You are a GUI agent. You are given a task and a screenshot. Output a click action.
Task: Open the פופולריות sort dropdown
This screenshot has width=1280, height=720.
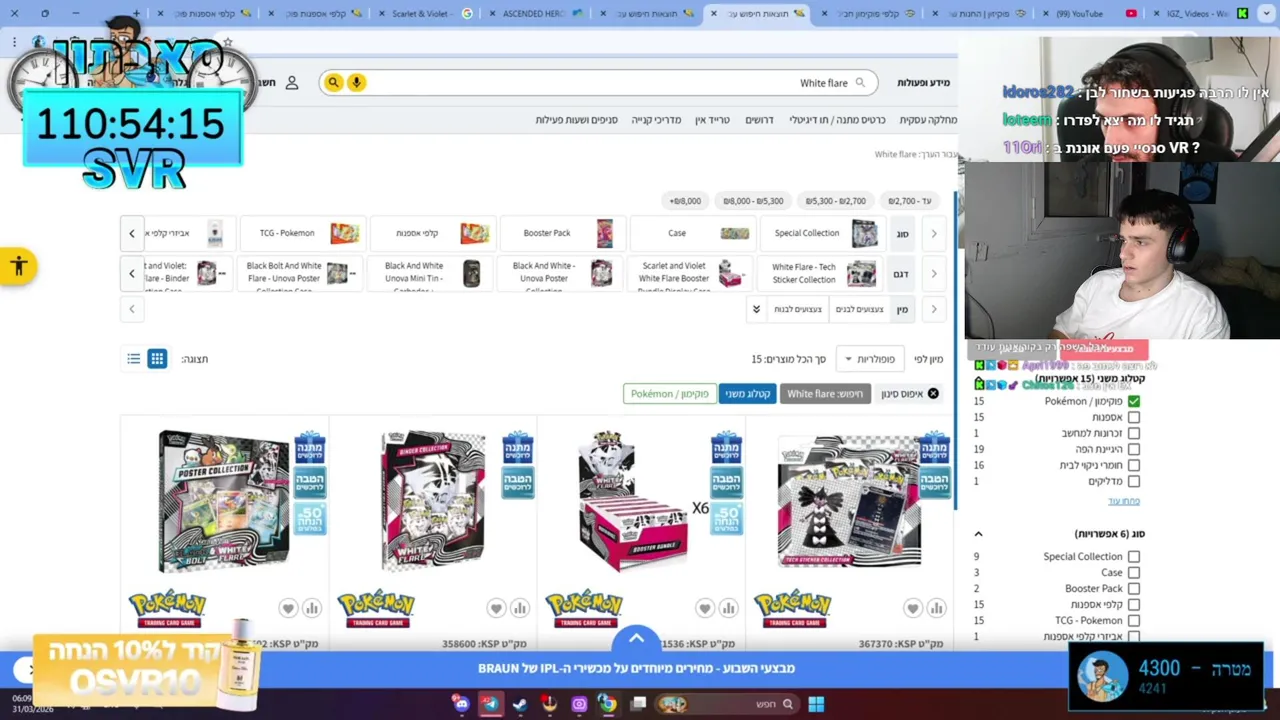pos(870,359)
